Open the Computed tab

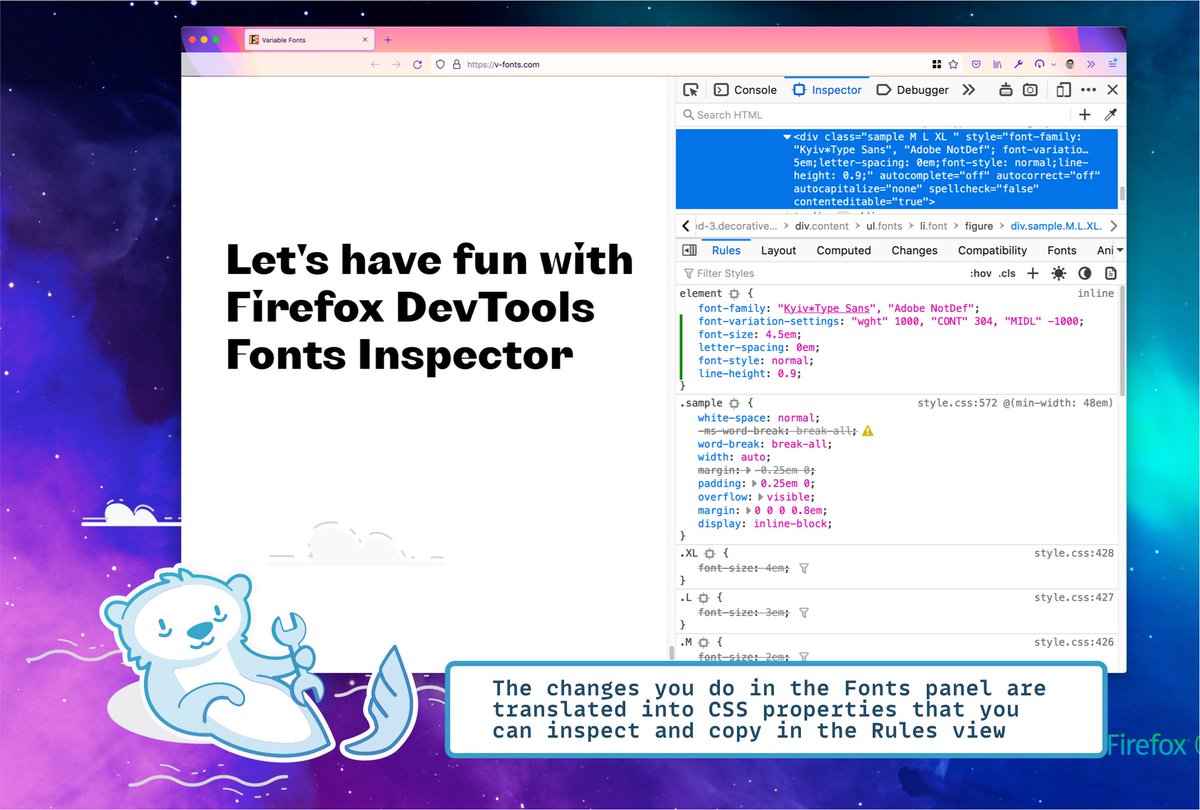coord(843,250)
